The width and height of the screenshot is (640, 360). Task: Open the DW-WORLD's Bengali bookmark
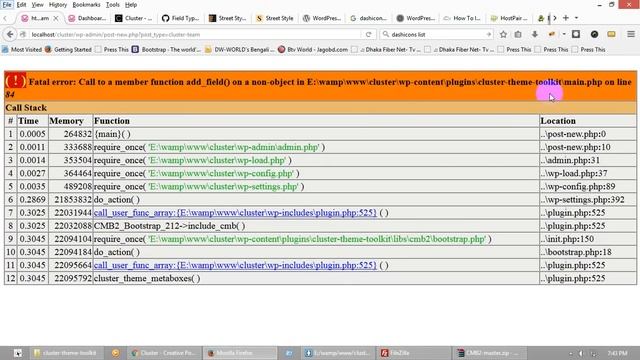tap(240, 49)
